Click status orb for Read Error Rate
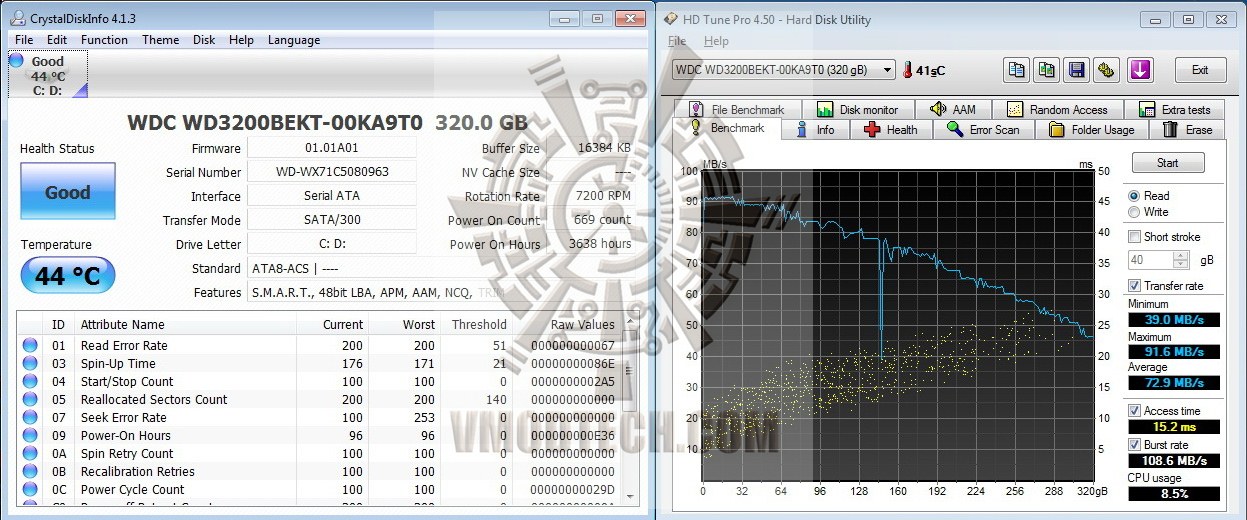Viewport: 1247px width, 520px height. pos(30,345)
